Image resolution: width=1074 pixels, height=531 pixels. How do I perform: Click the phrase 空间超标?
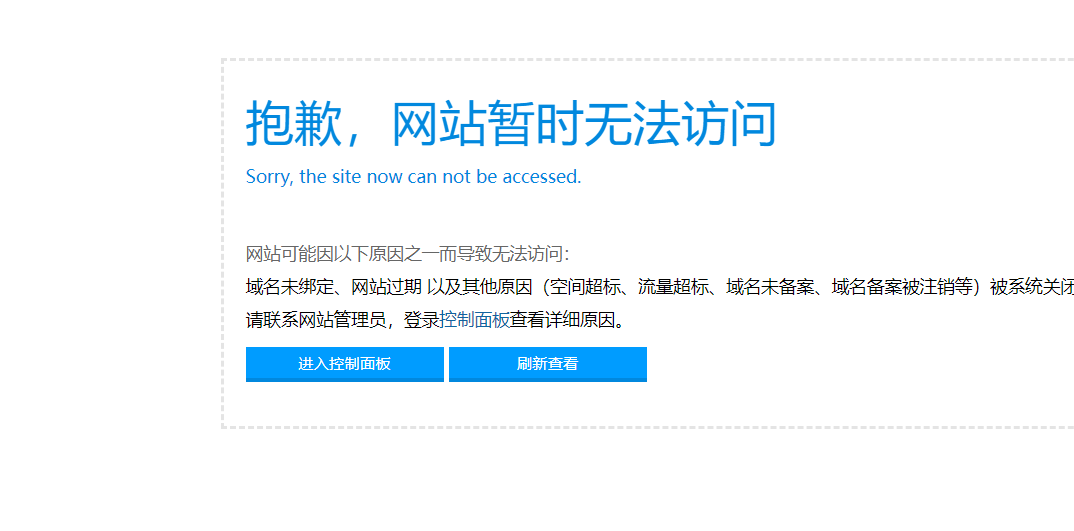pos(586,287)
